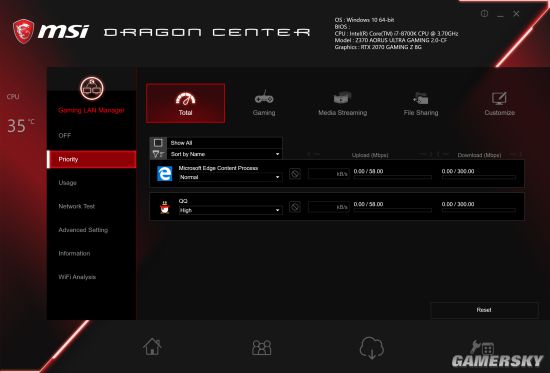Image resolution: width=550 pixels, height=373 pixels.
Task: Toggle block icon for QQ application
Action: (295, 207)
